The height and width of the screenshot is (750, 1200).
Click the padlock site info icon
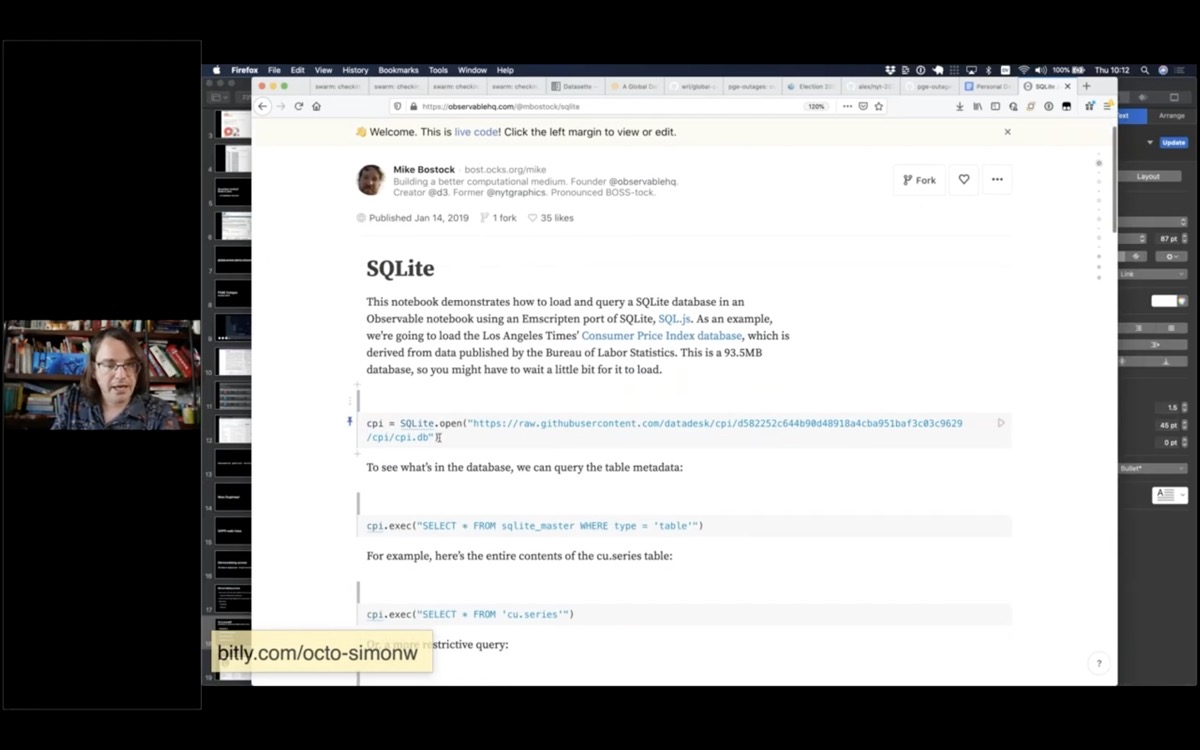point(413,106)
